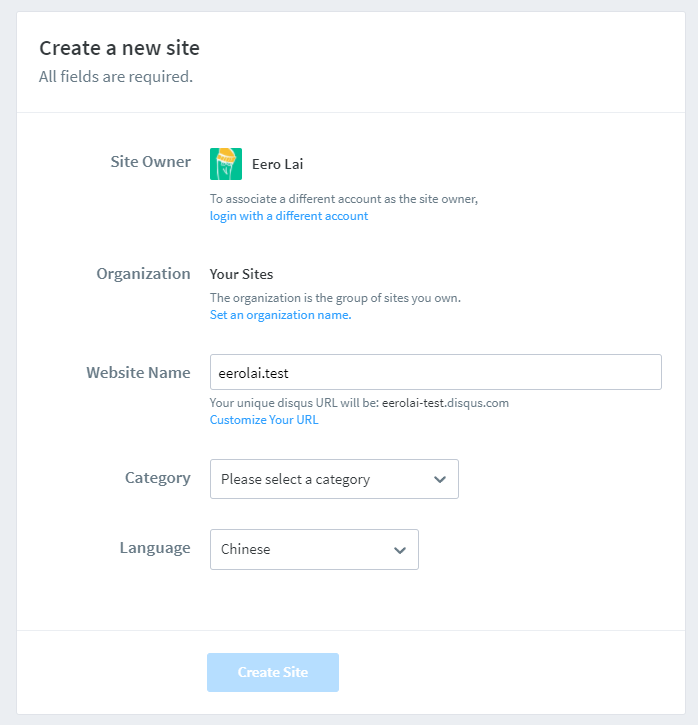Click the chevron arrow in the Language dropdown
Viewport: 698px width, 725px height.
click(x=400, y=550)
